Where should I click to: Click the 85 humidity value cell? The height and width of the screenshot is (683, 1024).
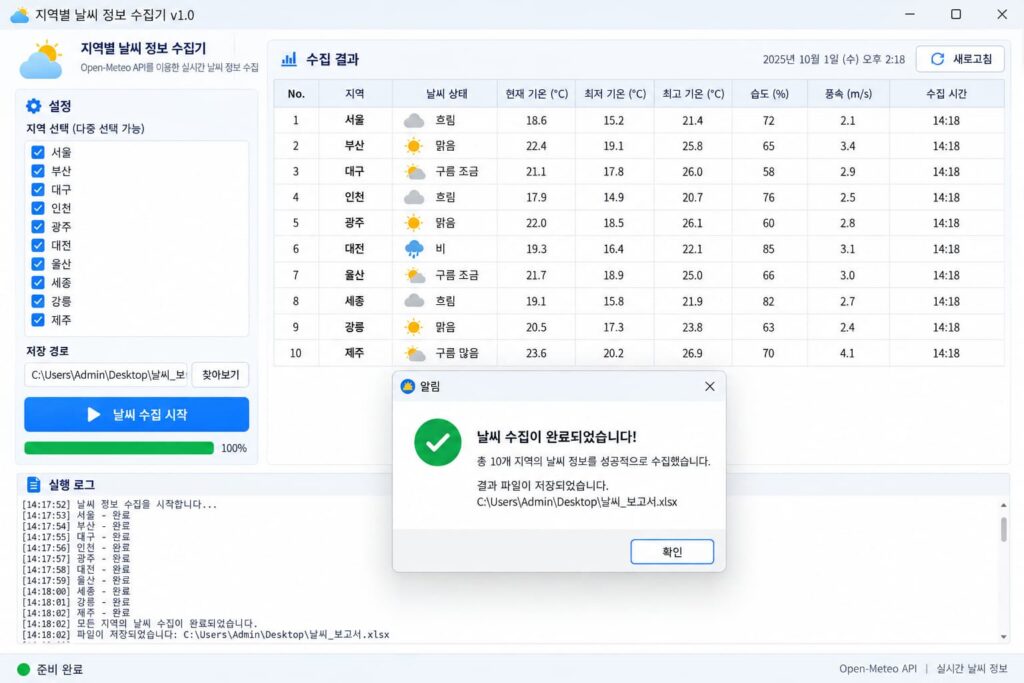tap(769, 249)
